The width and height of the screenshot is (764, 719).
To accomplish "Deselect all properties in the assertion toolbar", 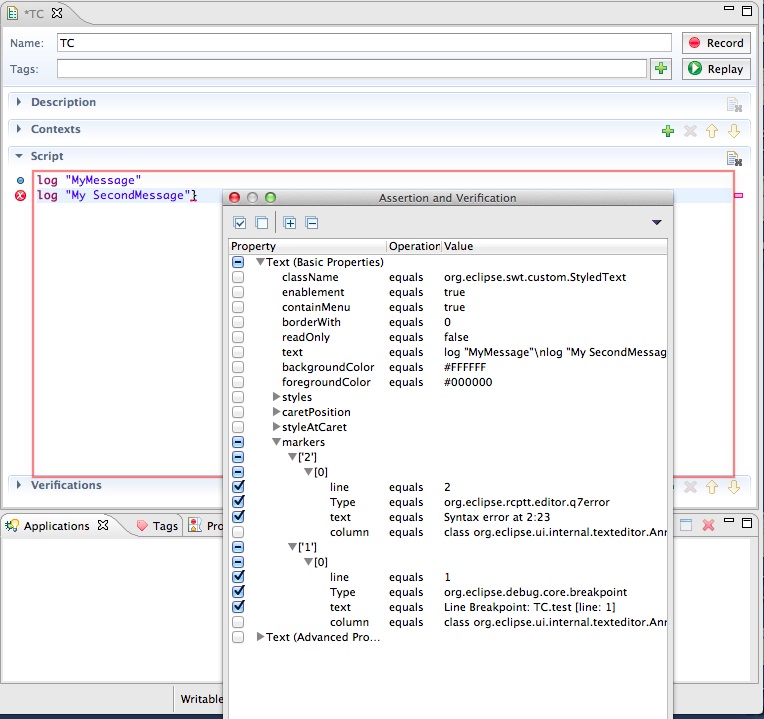I will tap(262, 223).
